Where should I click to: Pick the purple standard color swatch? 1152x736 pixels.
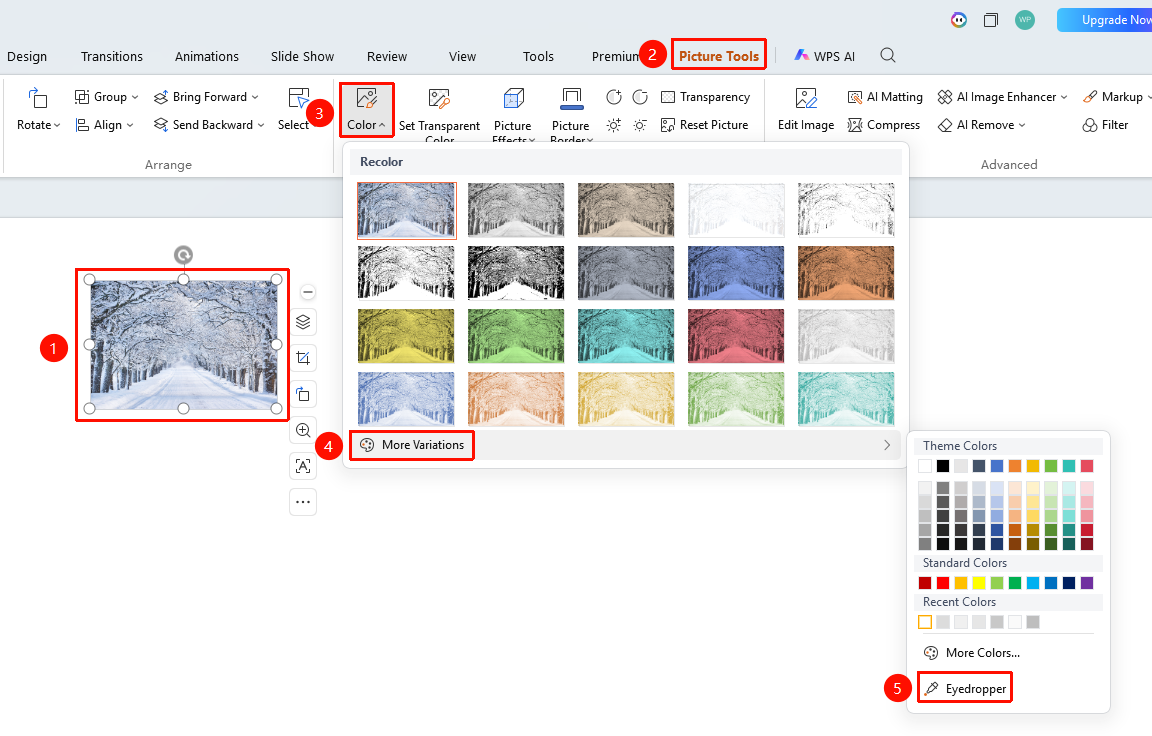[x=1087, y=583]
